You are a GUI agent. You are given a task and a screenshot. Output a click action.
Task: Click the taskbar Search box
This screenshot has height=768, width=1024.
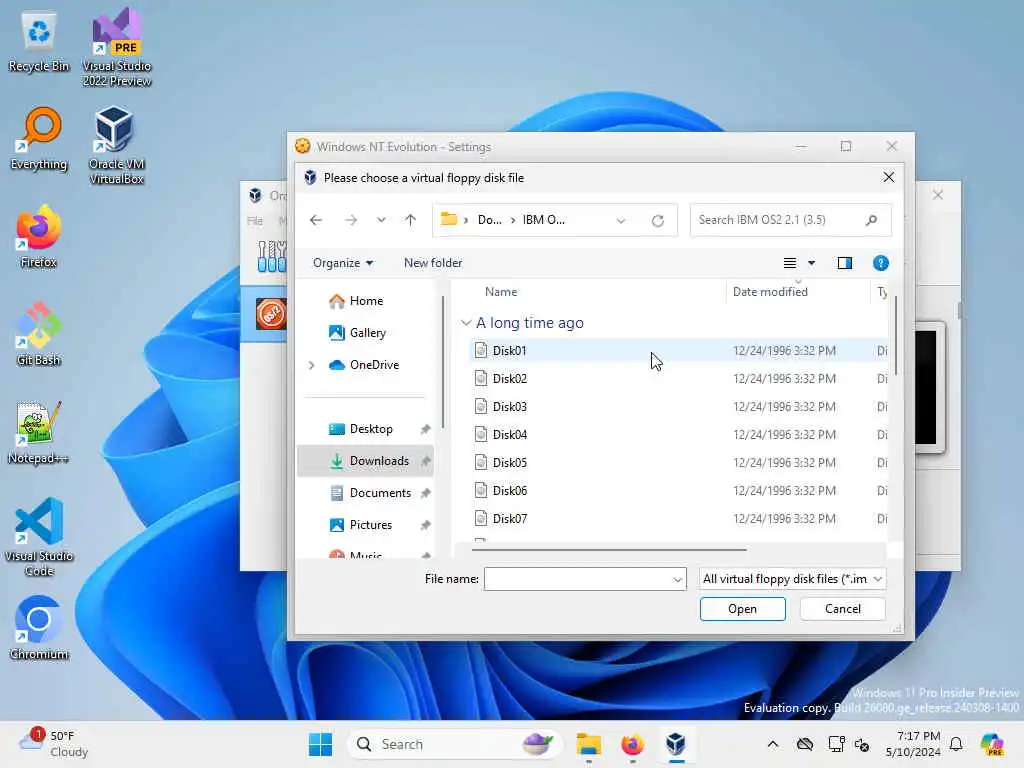pos(455,744)
